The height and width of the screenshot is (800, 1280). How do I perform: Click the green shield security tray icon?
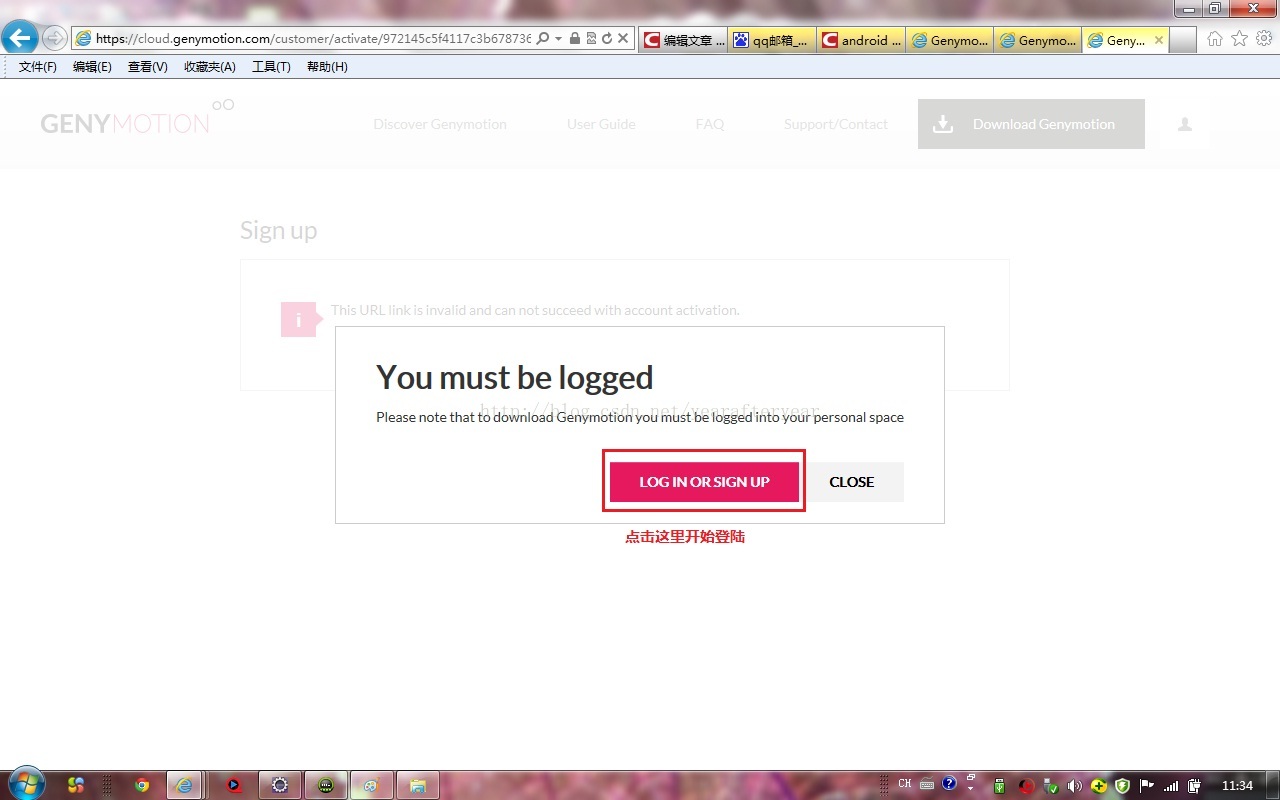(x=1123, y=786)
